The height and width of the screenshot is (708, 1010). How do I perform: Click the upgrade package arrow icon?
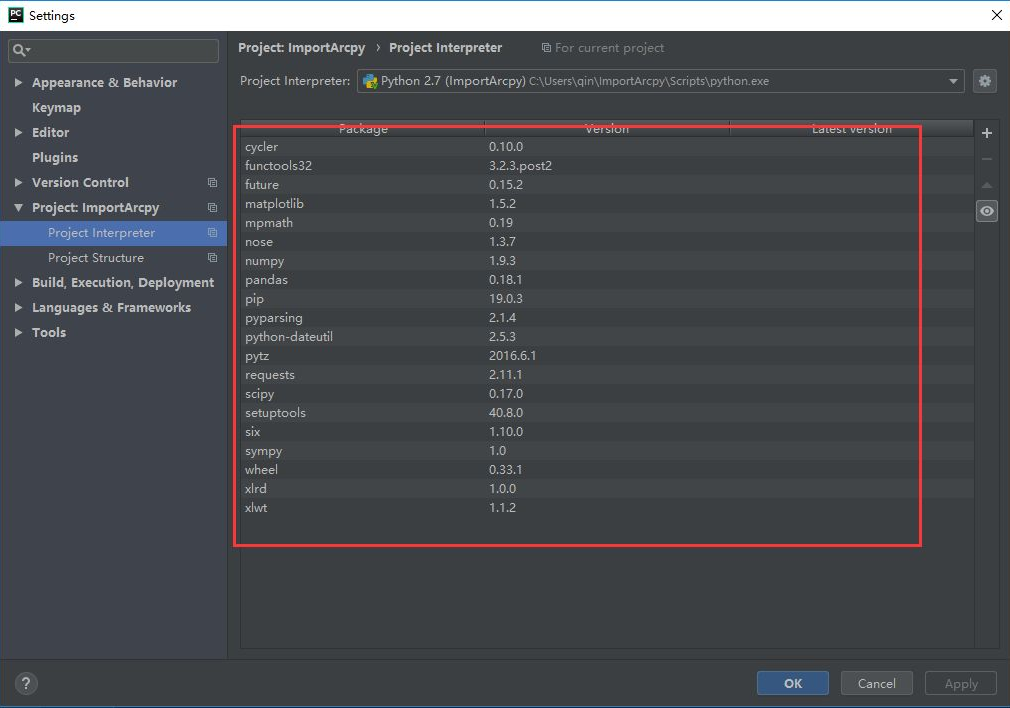pyautogui.click(x=986, y=185)
